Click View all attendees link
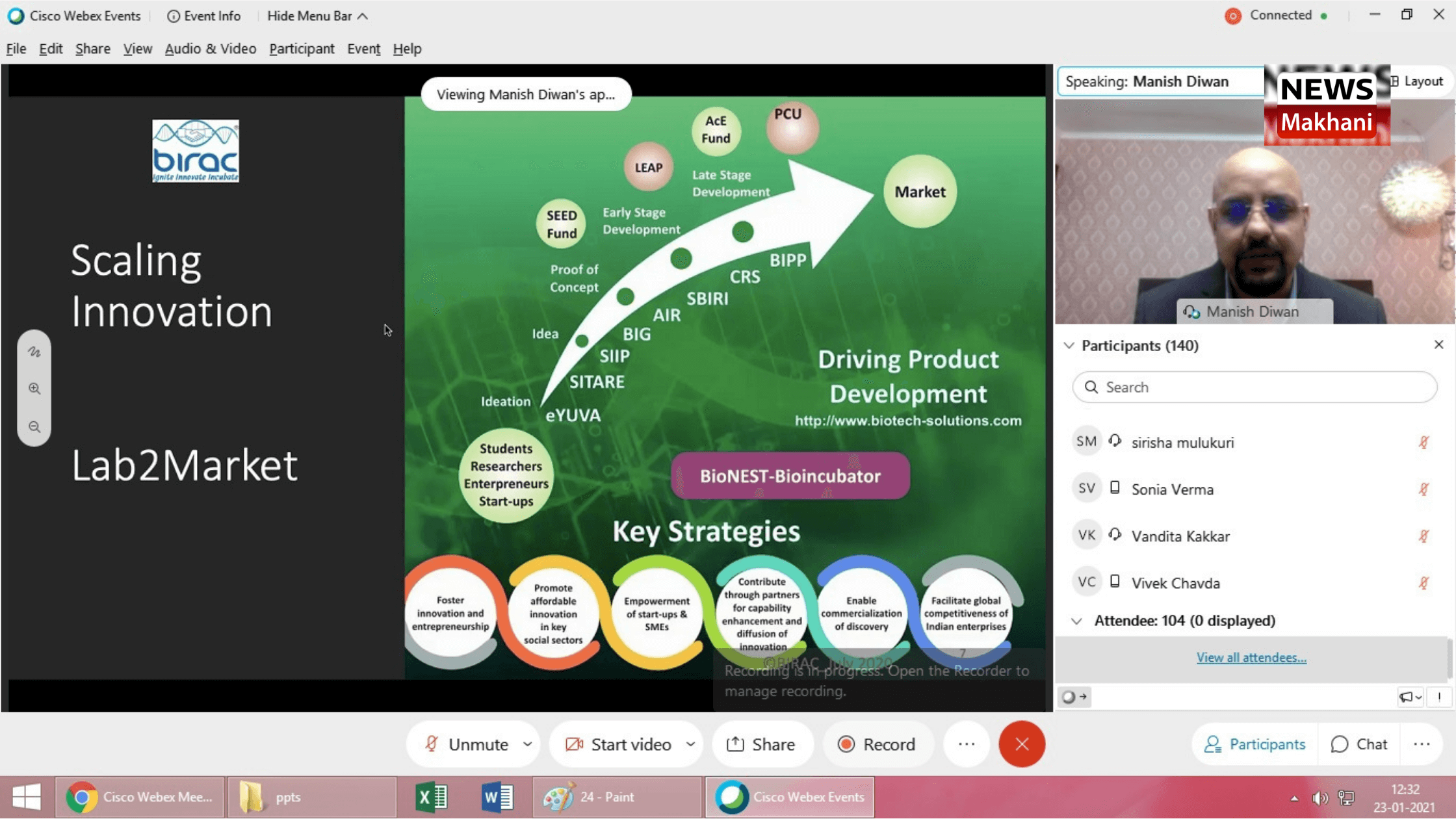This screenshot has width=1456, height=819. click(1251, 658)
